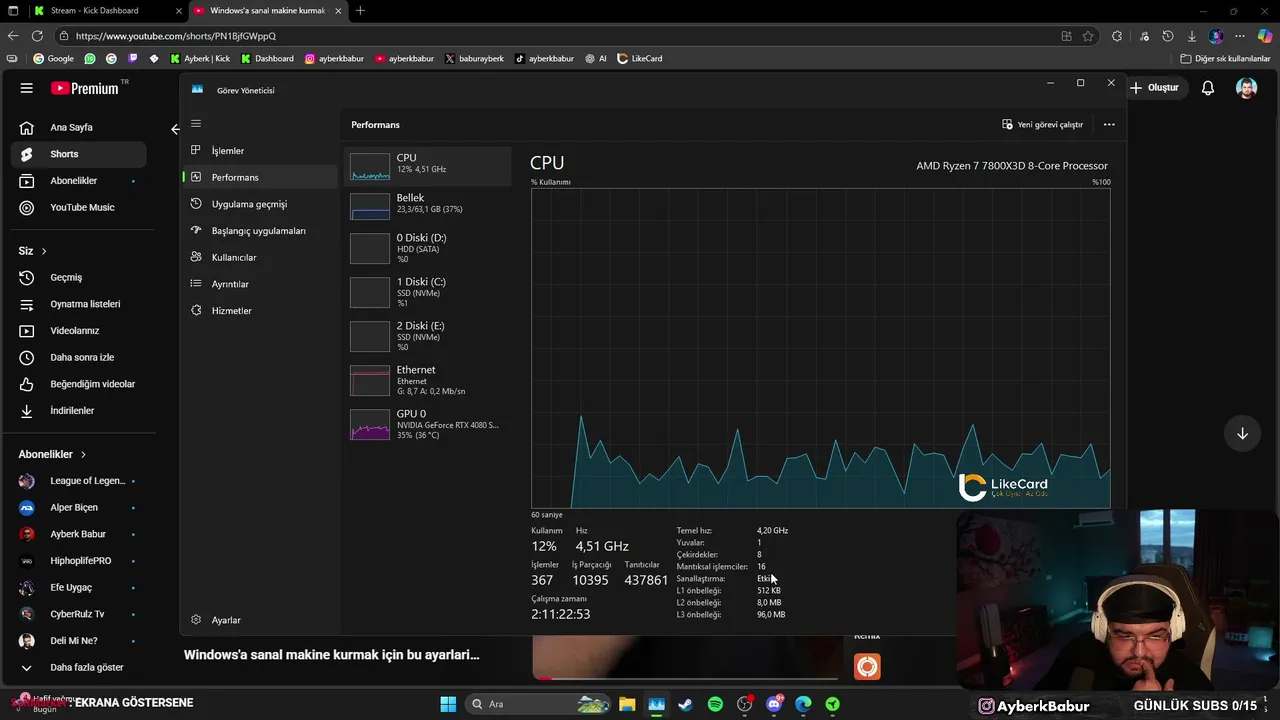Reload the page in browser
The height and width of the screenshot is (720, 1280).
pyautogui.click(x=37, y=36)
